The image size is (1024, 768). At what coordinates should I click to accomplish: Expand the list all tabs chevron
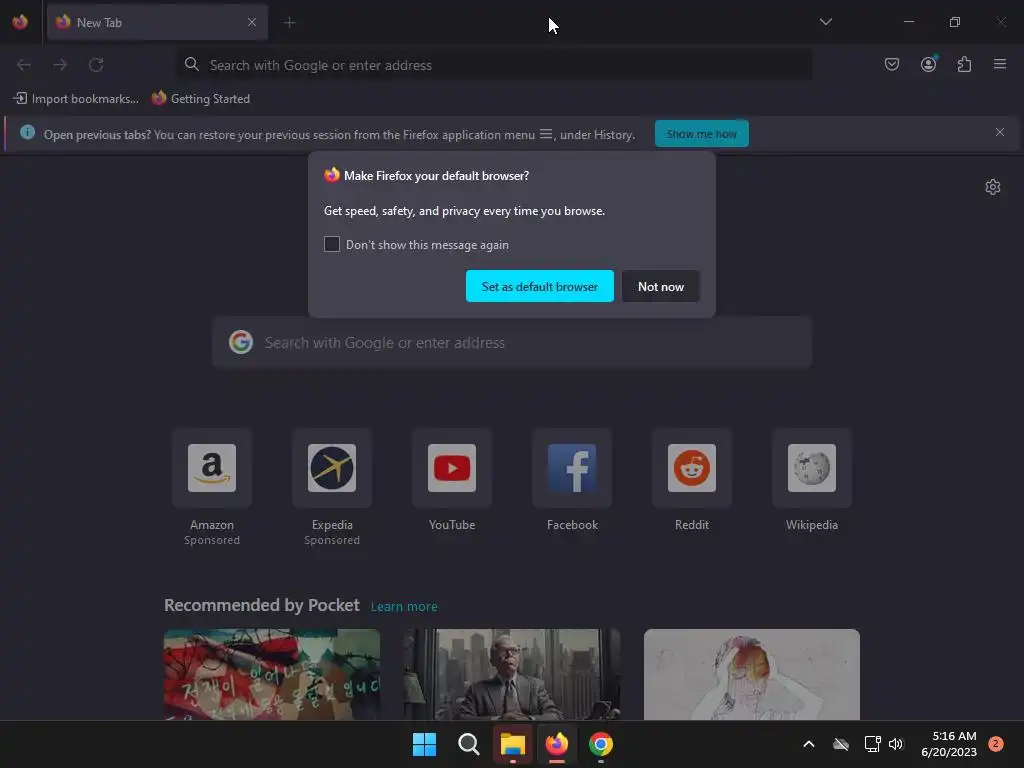825,22
